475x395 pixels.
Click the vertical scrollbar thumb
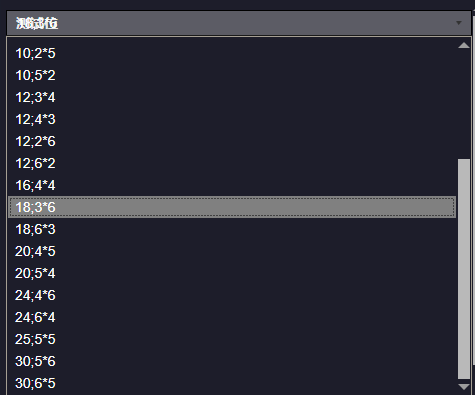click(464, 269)
